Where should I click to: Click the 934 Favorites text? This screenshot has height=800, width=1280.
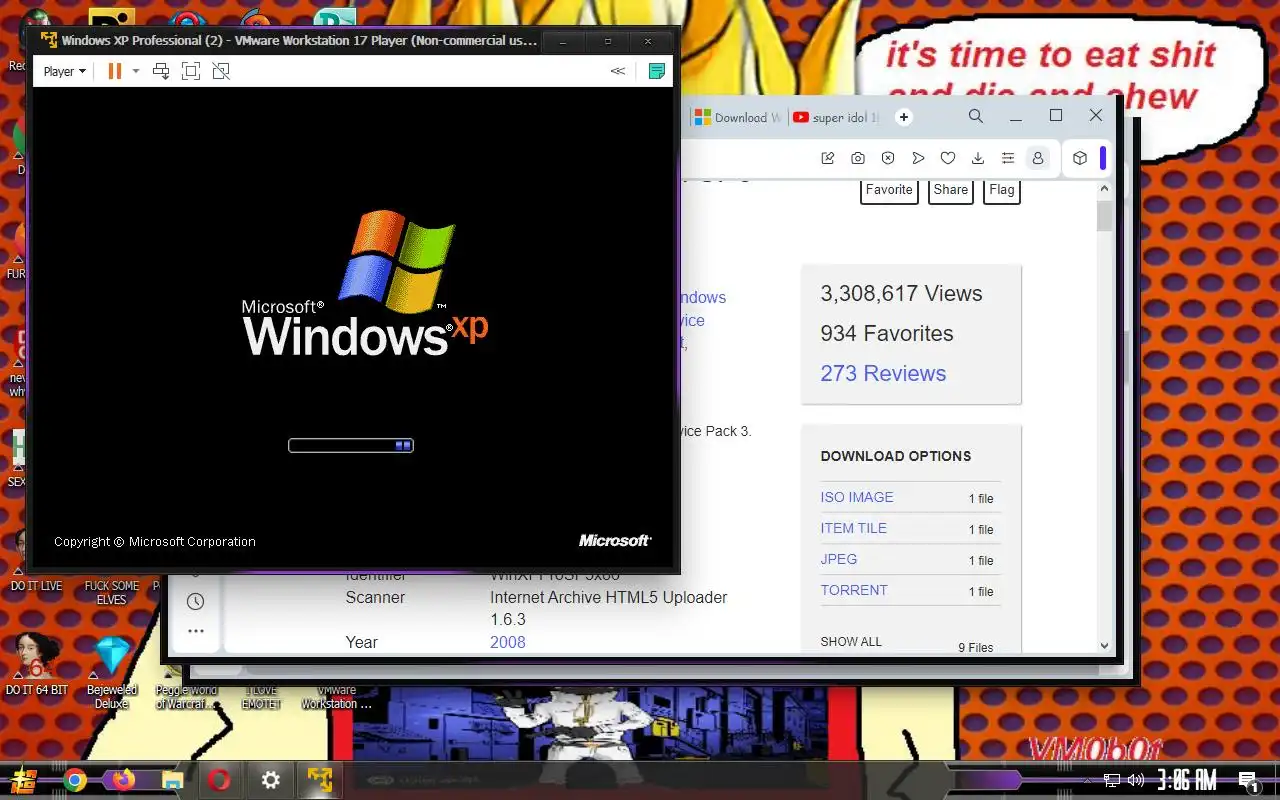(x=887, y=333)
